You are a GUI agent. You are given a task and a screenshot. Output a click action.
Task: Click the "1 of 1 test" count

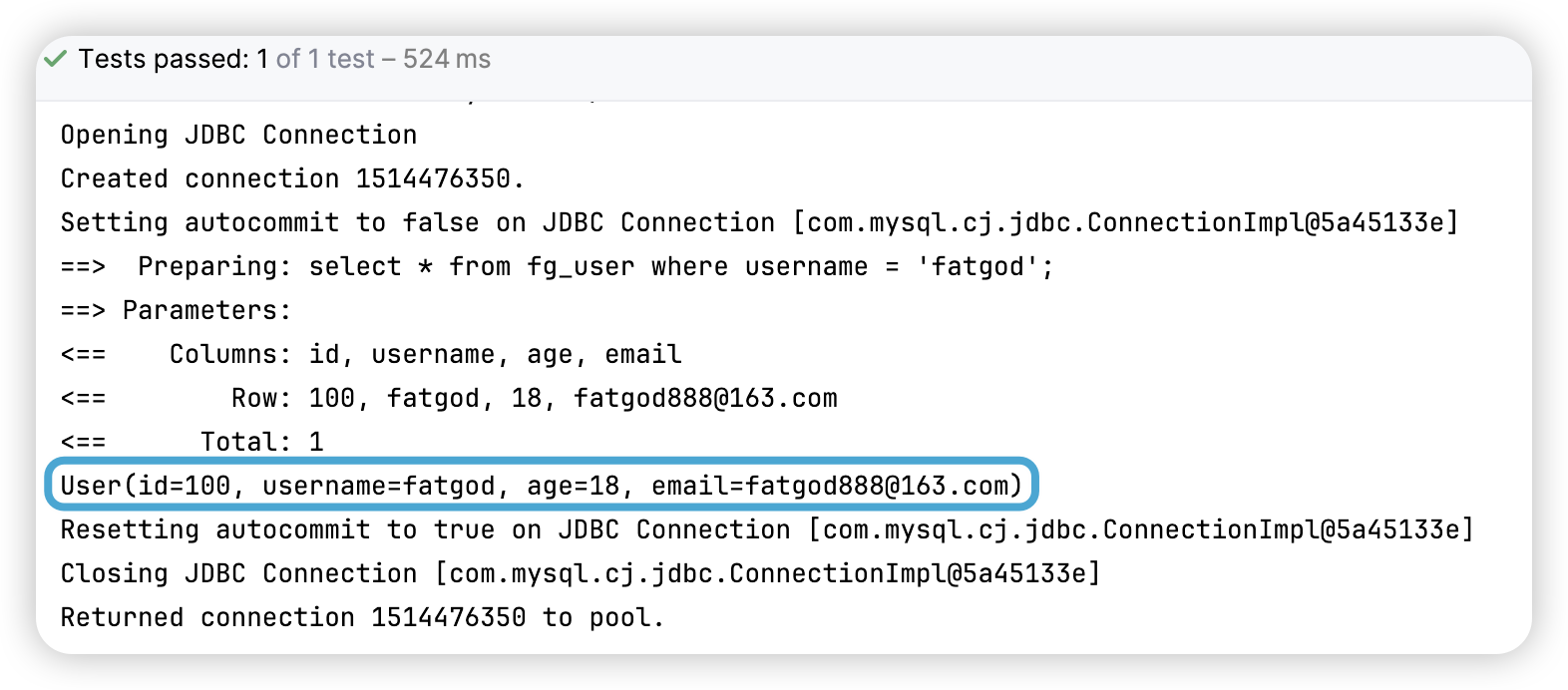(x=315, y=59)
